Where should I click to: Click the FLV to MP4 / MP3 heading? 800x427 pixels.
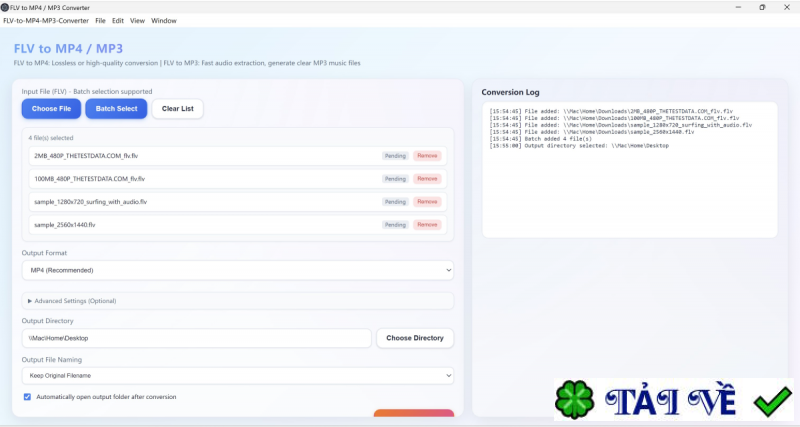68,48
